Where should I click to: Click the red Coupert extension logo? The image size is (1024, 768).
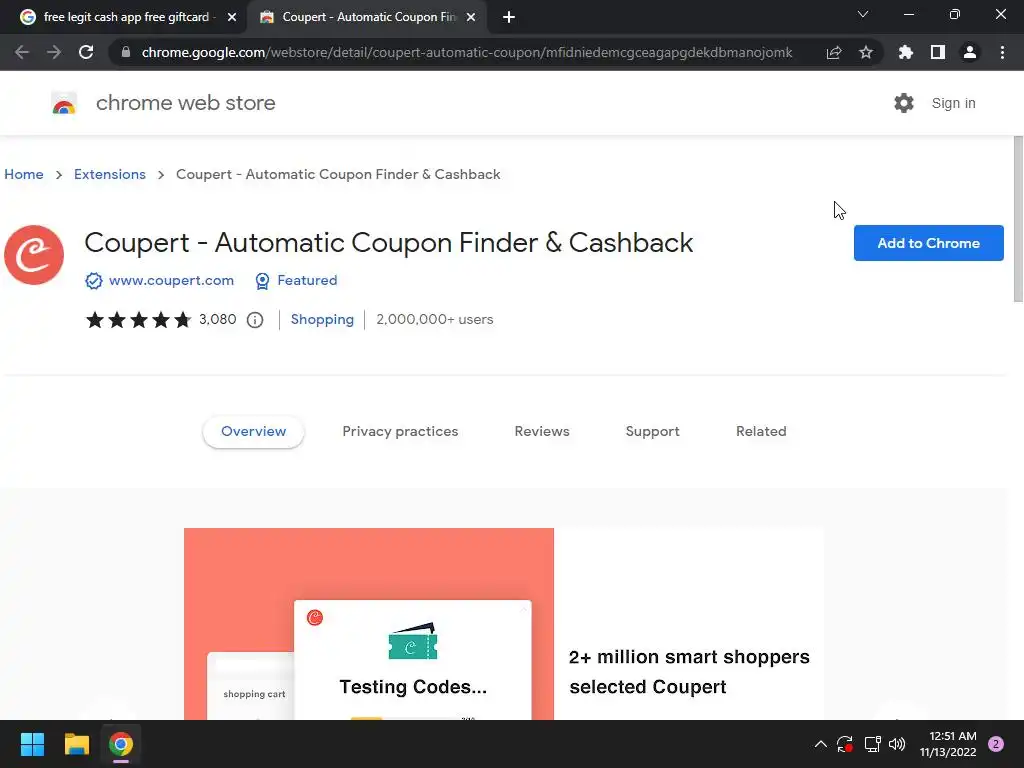pyautogui.click(x=34, y=255)
